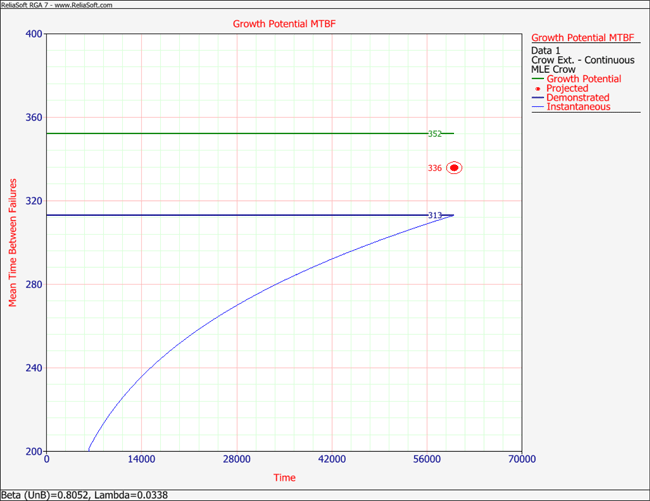This screenshot has height=501, width=650.
Task: Click the x-axis tick label '42000'
Action: pos(332,459)
